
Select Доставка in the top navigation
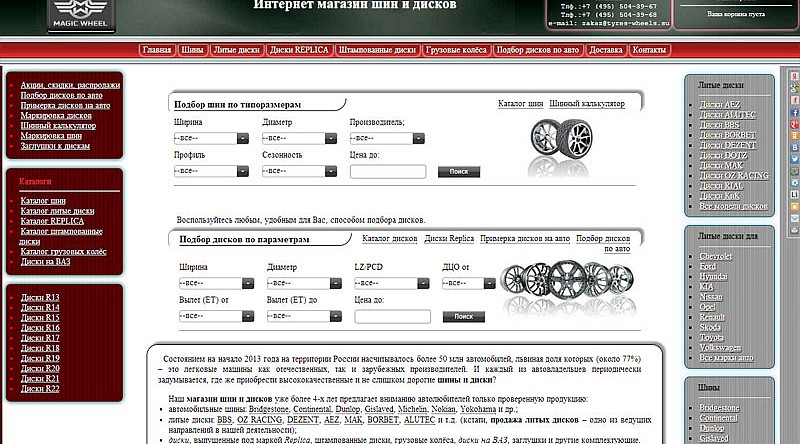click(x=606, y=50)
